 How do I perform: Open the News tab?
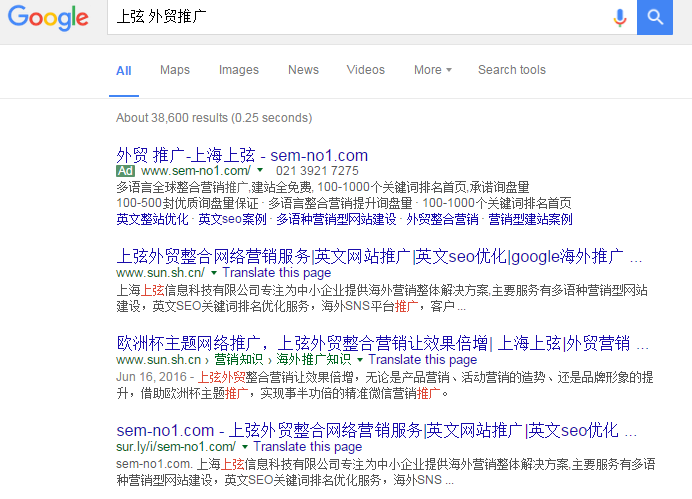click(303, 70)
